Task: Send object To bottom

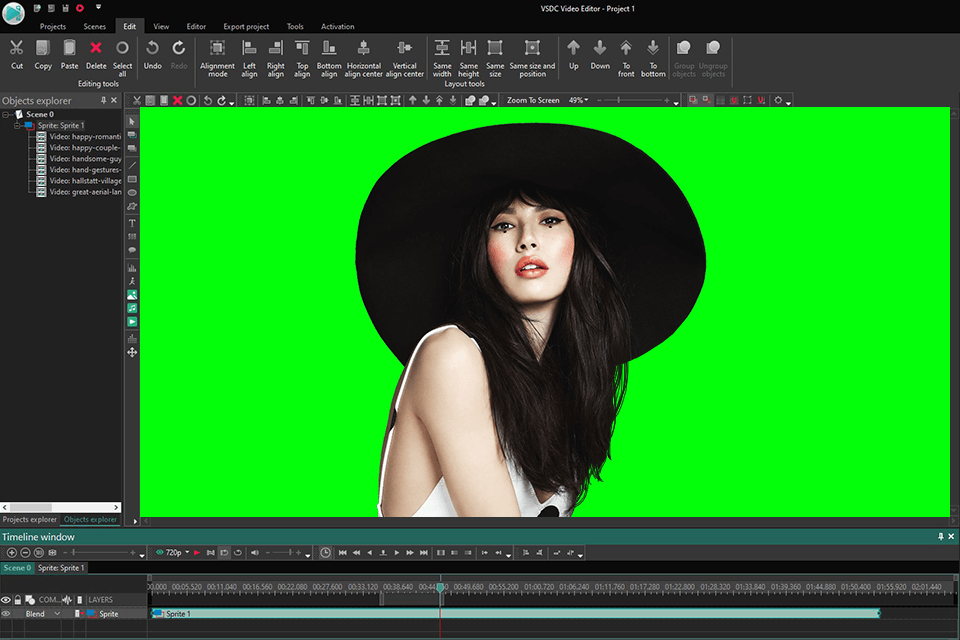Action: tap(653, 58)
